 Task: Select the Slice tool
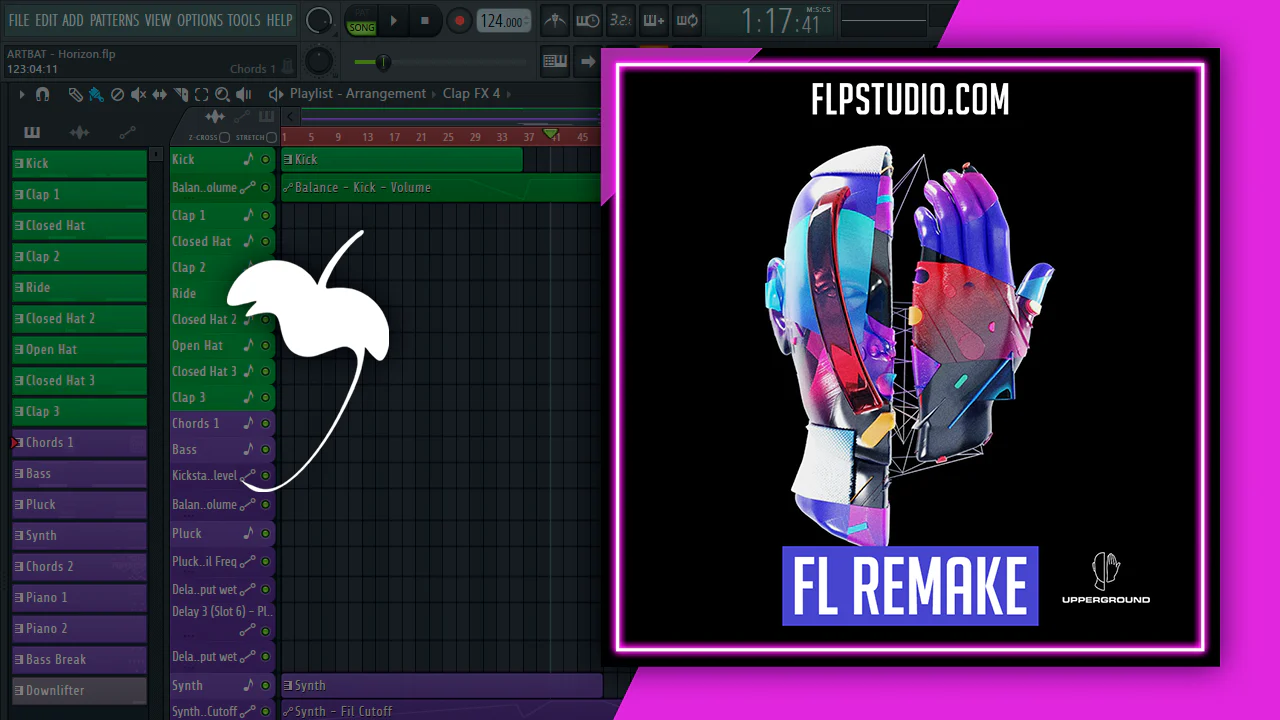click(x=181, y=94)
